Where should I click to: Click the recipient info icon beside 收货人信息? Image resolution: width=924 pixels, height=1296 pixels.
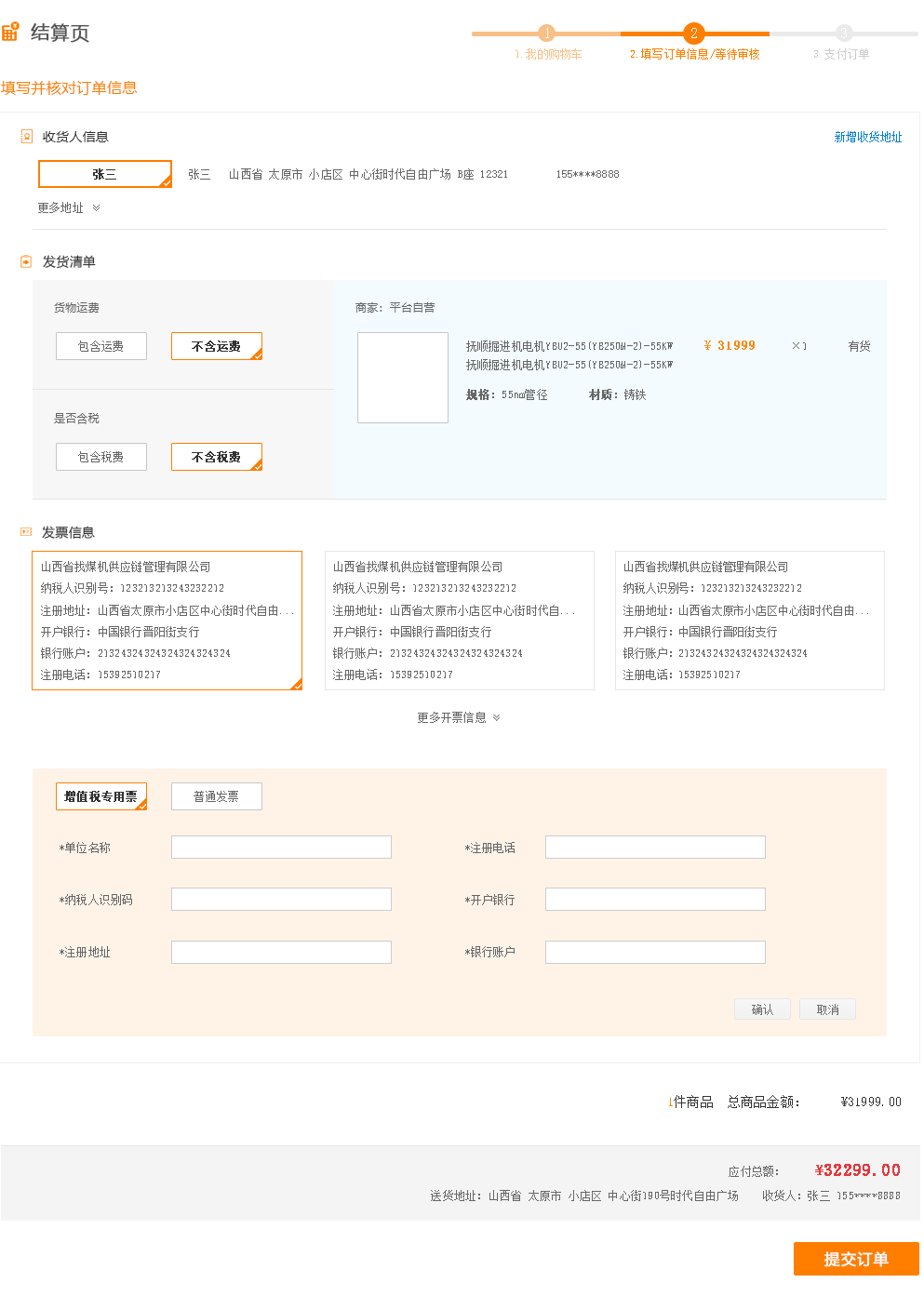[27, 137]
